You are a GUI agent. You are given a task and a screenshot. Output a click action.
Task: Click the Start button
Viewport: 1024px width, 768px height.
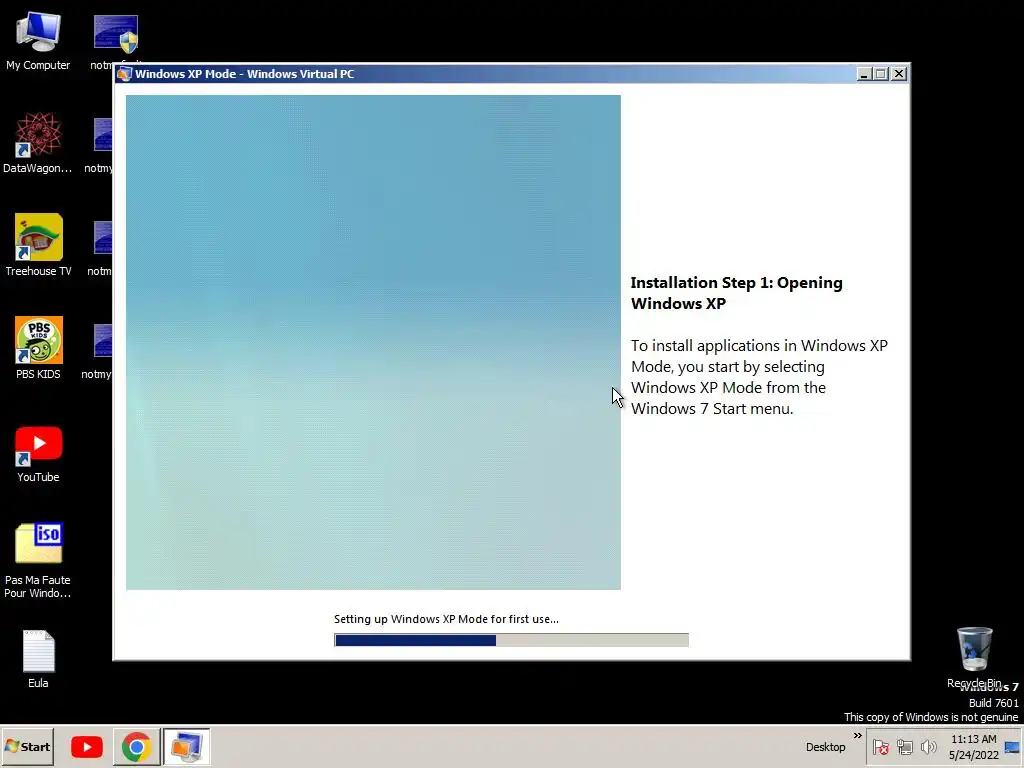(27, 746)
